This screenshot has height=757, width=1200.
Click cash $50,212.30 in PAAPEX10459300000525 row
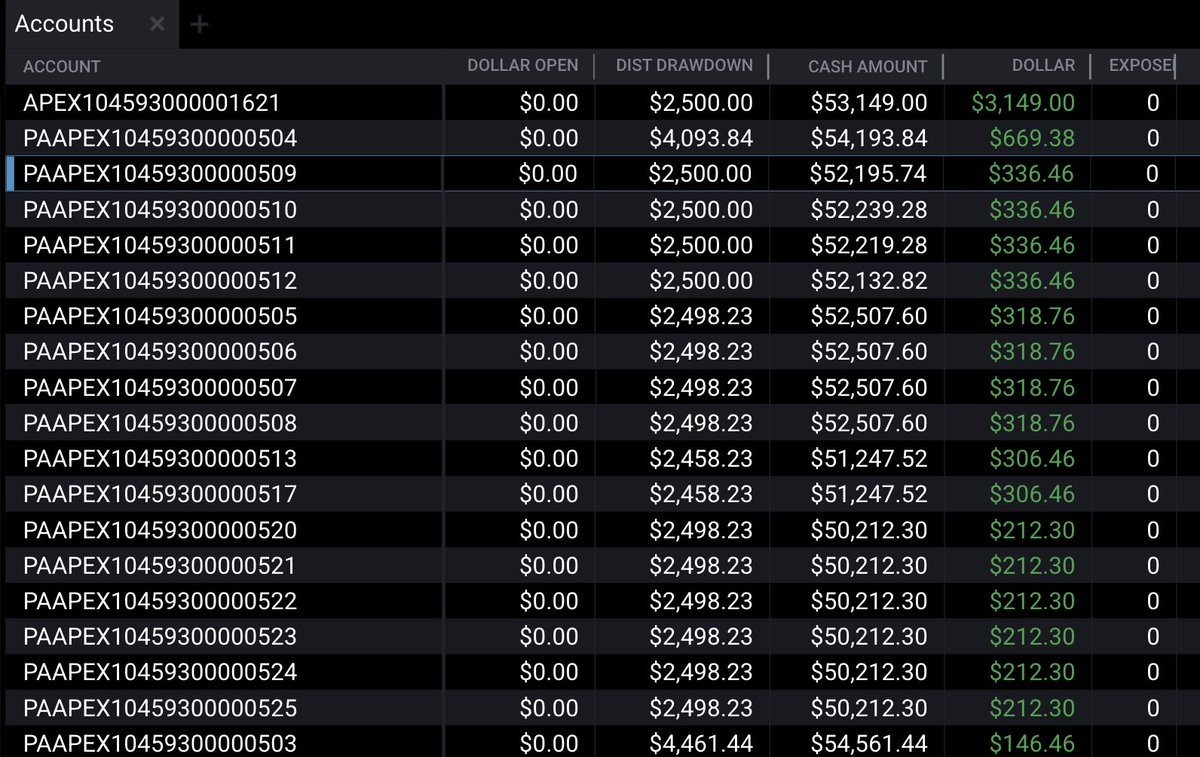(x=869, y=709)
